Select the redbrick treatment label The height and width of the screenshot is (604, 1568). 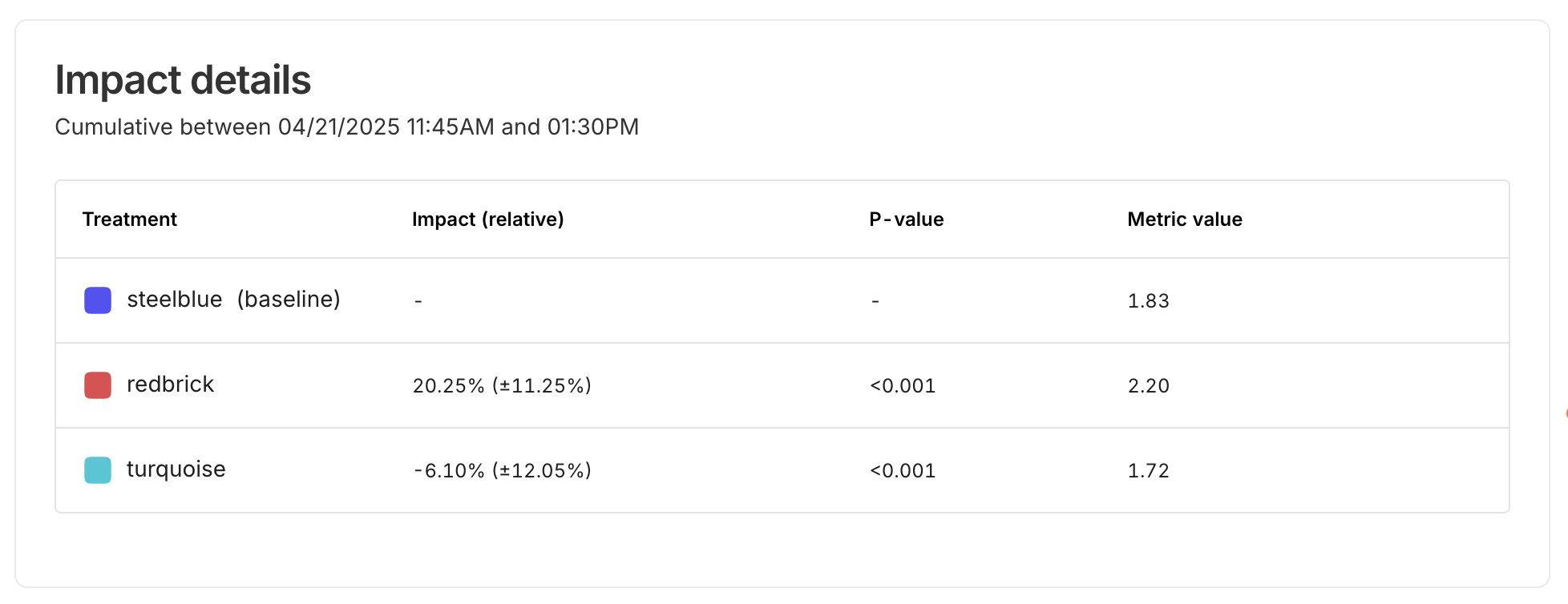[170, 385]
